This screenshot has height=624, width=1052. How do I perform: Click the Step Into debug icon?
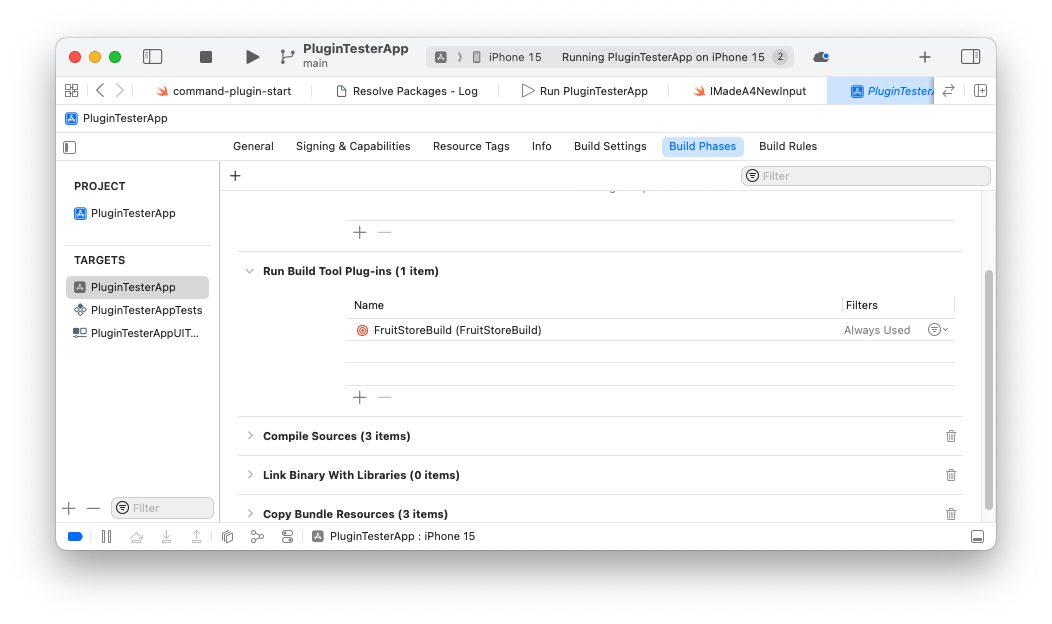[x=166, y=537]
